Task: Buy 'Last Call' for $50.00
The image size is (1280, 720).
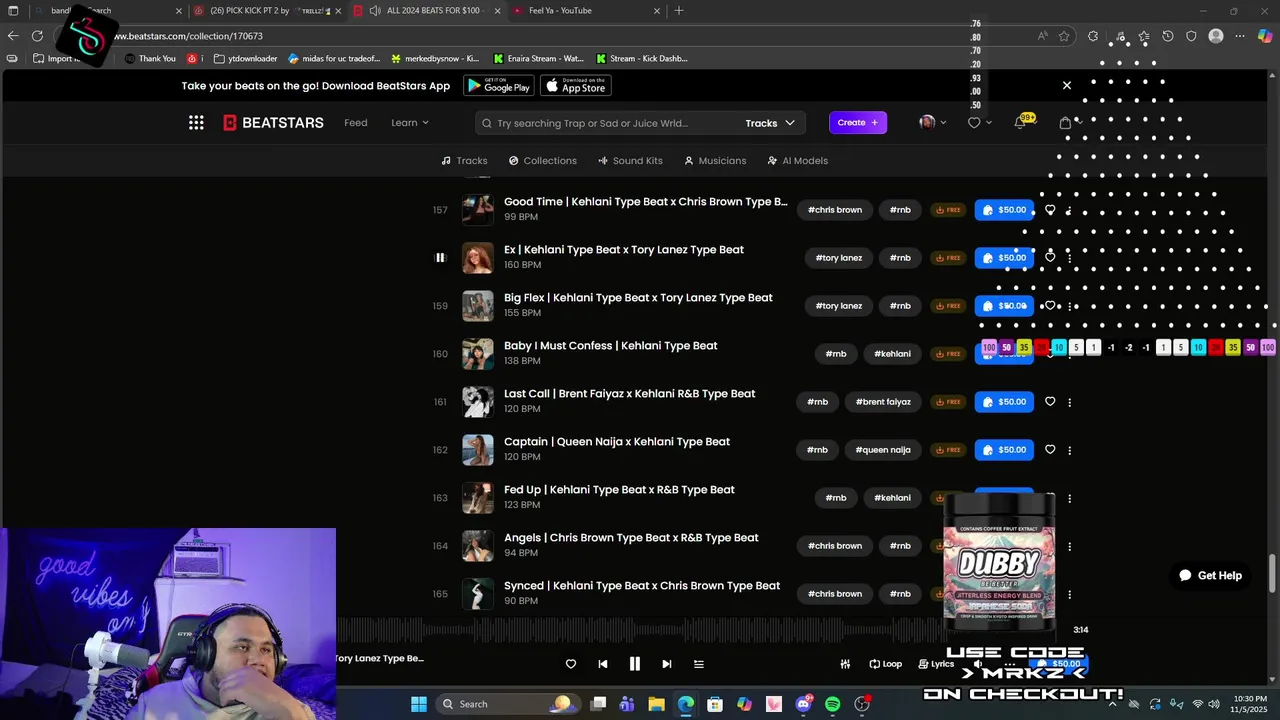Action: [1004, 402]
